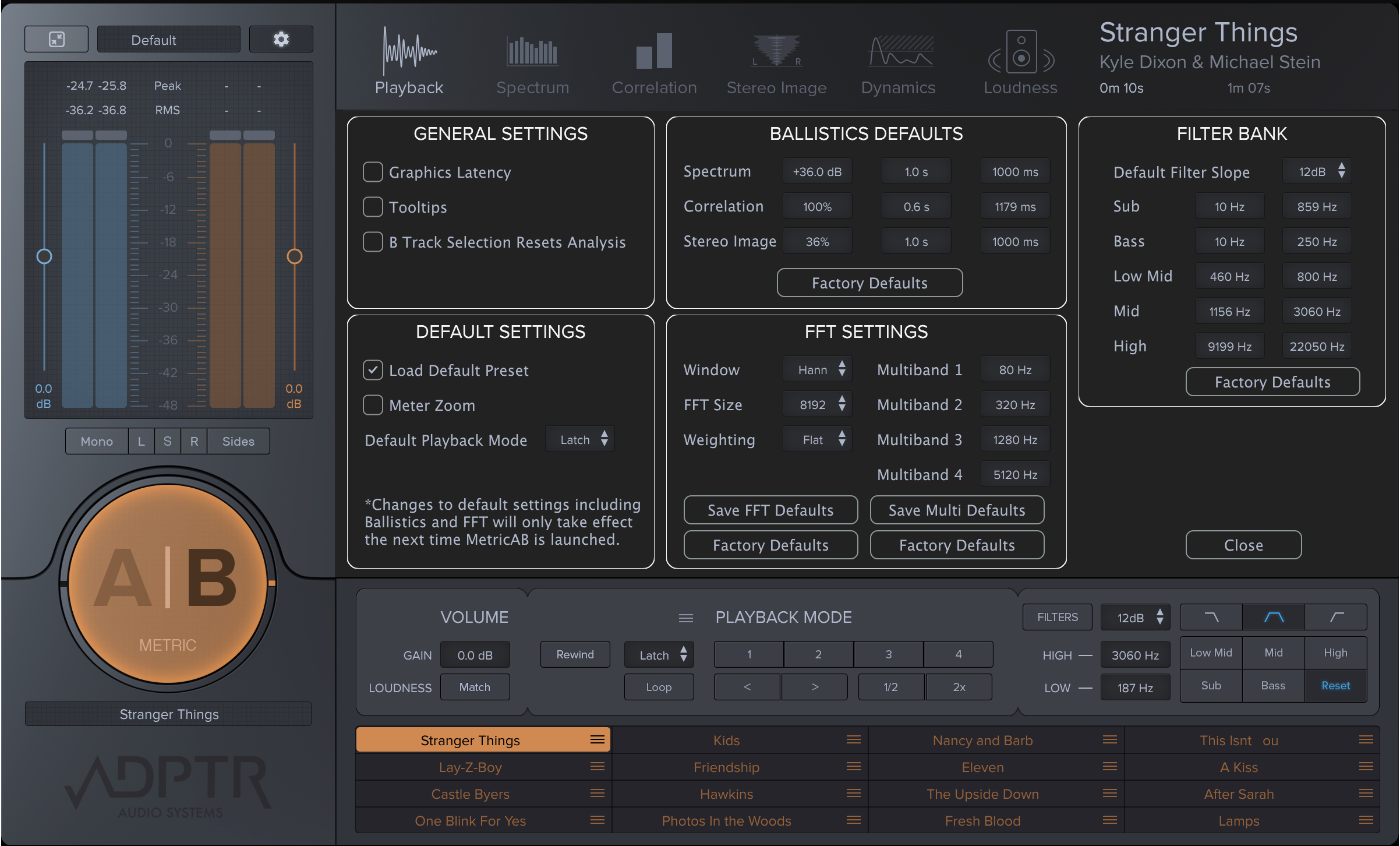
Task: Switch to the Spectrum analyzer view
Action: click(x=531, y=64)
